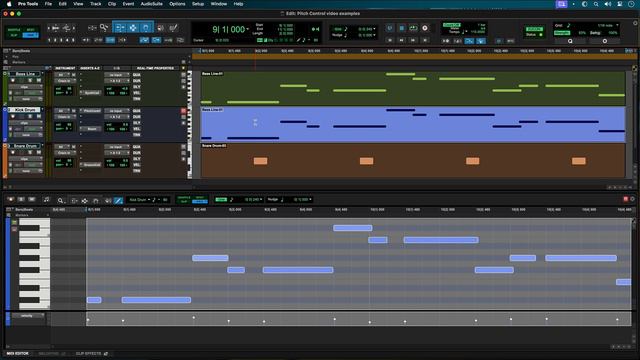
Task: Open the Clip menu
Action: [x=112, y=4]
